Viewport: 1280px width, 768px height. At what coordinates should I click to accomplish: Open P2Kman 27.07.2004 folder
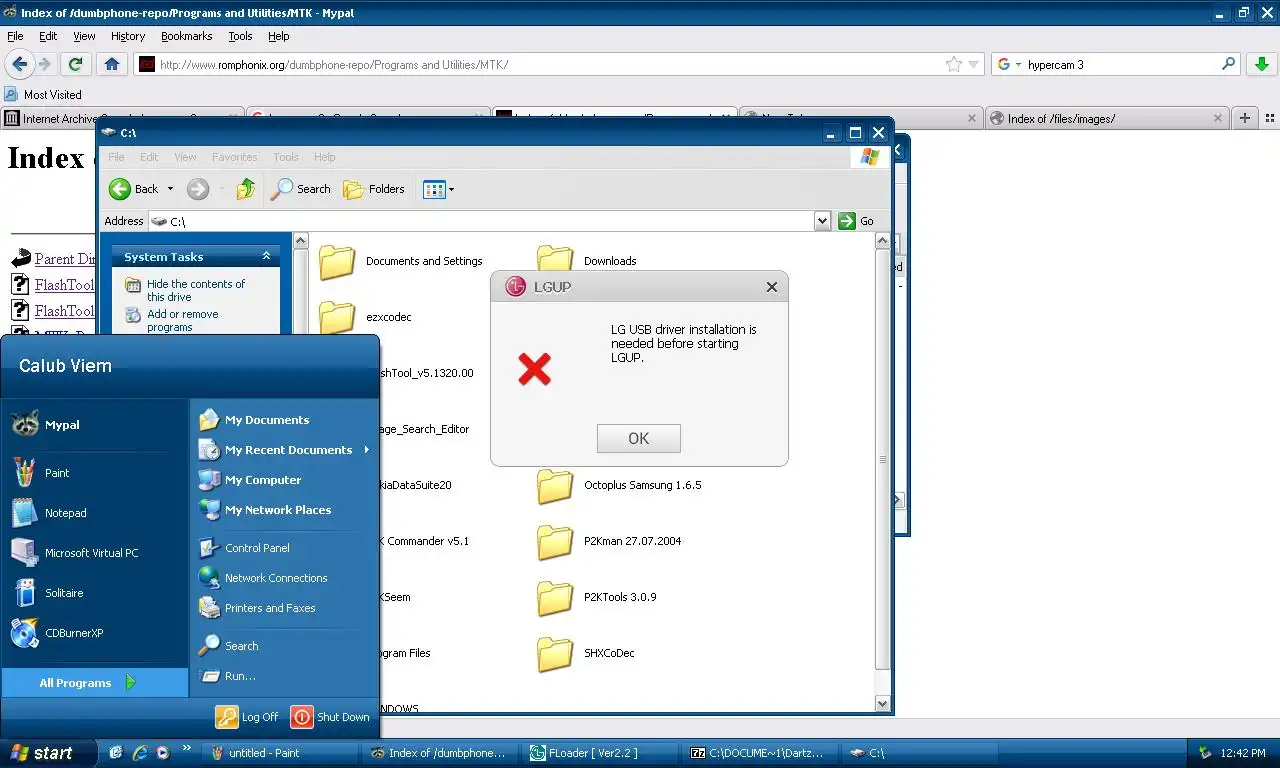pyautogui.click(x=609, y=541)
